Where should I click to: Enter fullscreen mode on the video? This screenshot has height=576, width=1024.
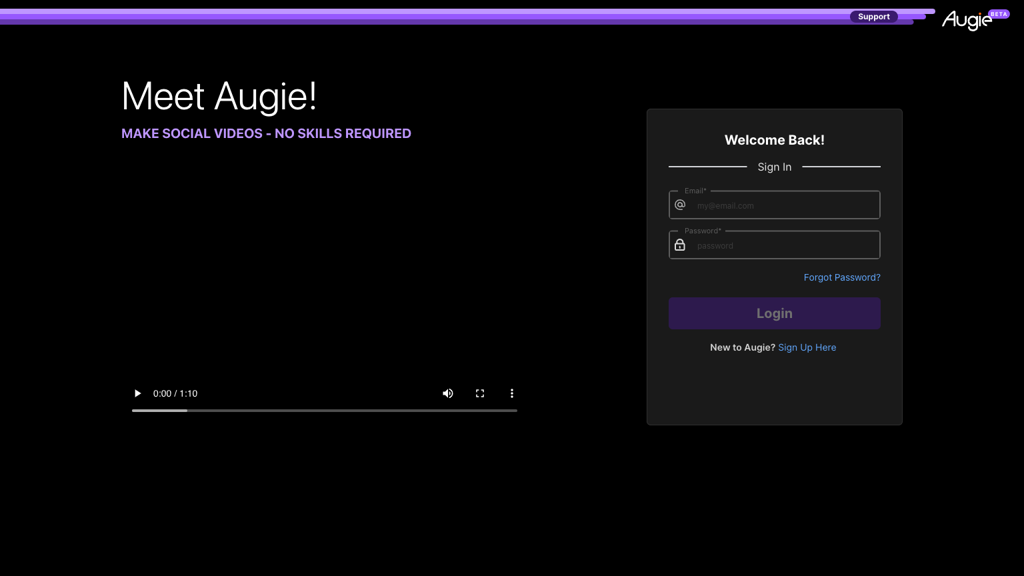point(479,393)
